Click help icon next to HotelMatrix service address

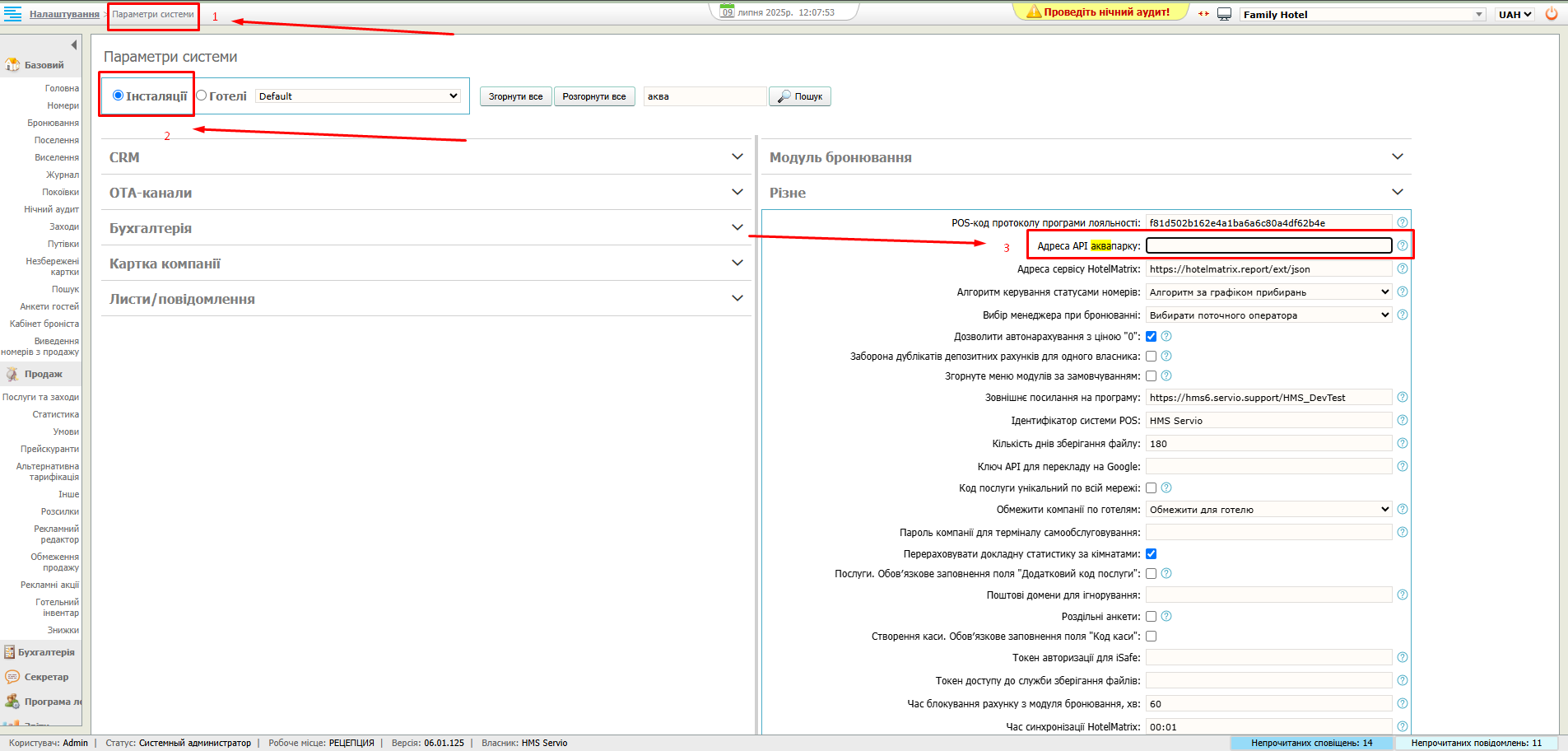[1403, 268]
